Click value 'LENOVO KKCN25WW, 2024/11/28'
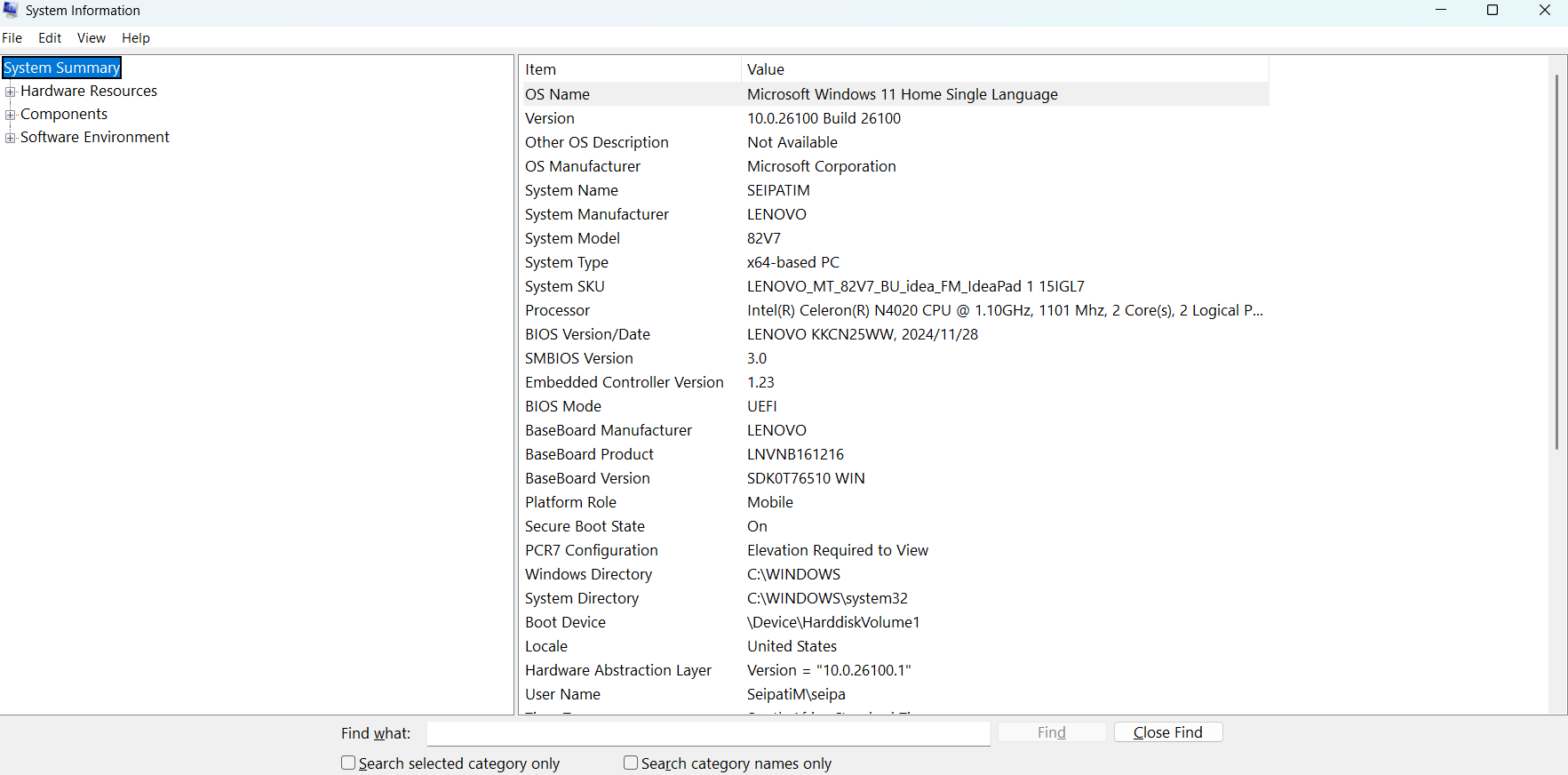The height and width of the screenshot is (775, 1568). (863, 334)
